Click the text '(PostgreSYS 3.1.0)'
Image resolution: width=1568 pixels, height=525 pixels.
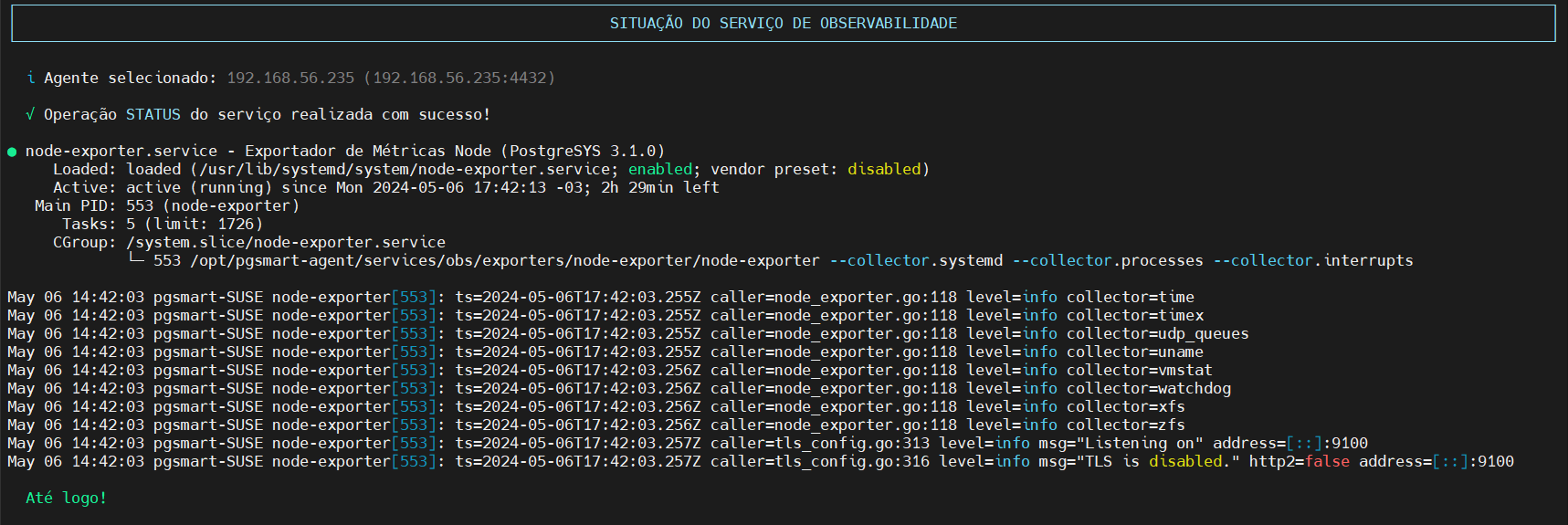tap(583, 151)
